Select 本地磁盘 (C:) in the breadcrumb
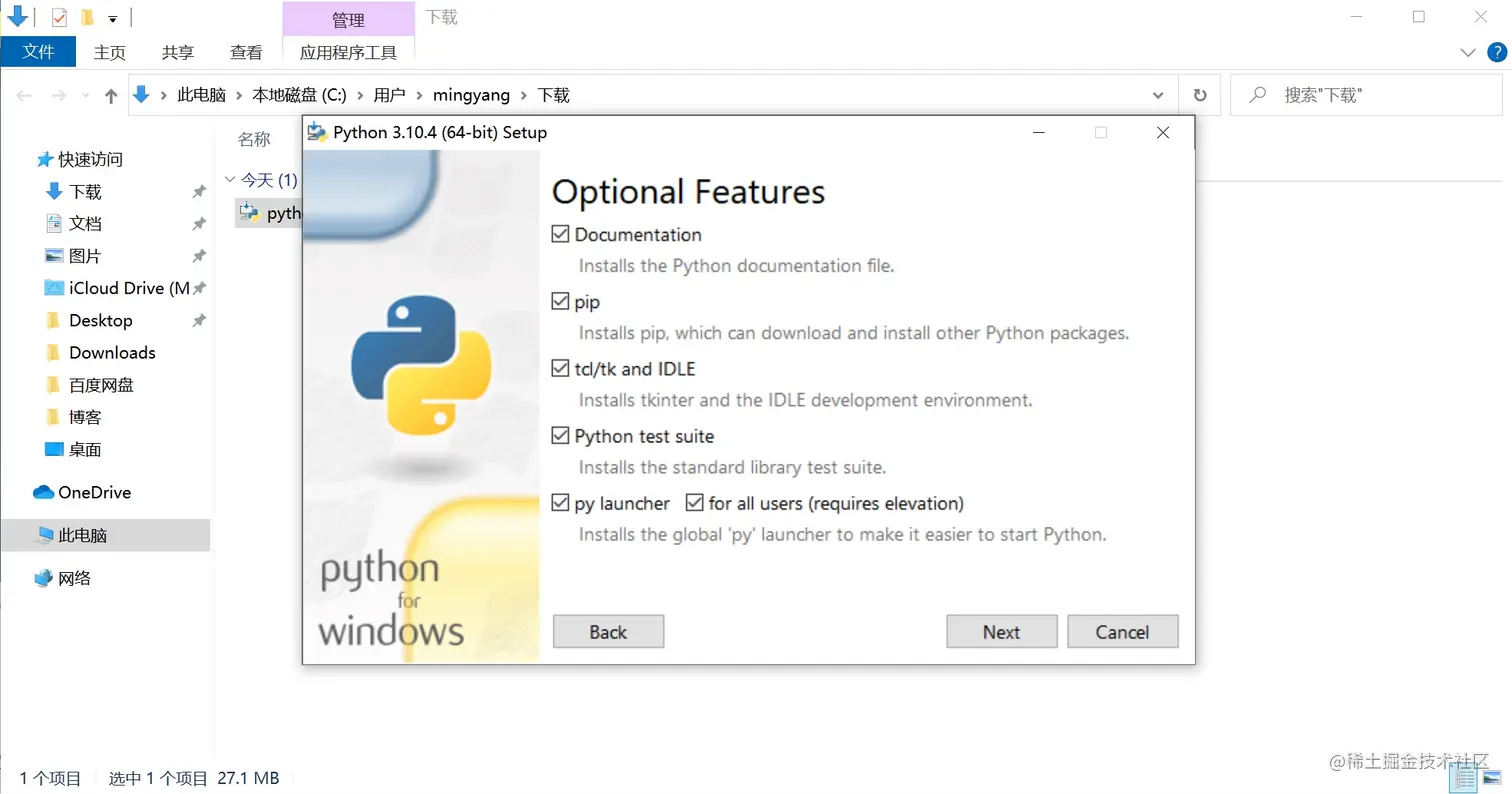 [x=299, y=96]
